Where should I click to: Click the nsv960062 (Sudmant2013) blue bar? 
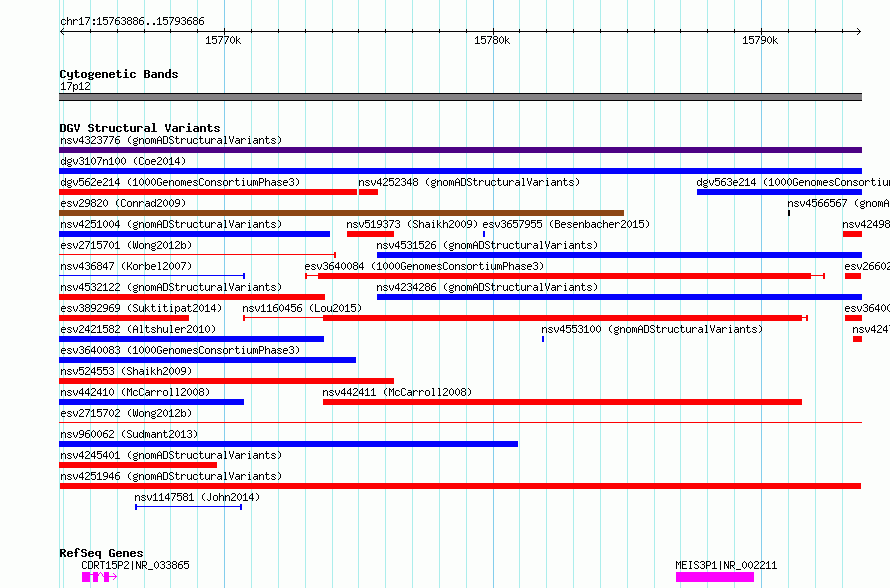point(288,444)
